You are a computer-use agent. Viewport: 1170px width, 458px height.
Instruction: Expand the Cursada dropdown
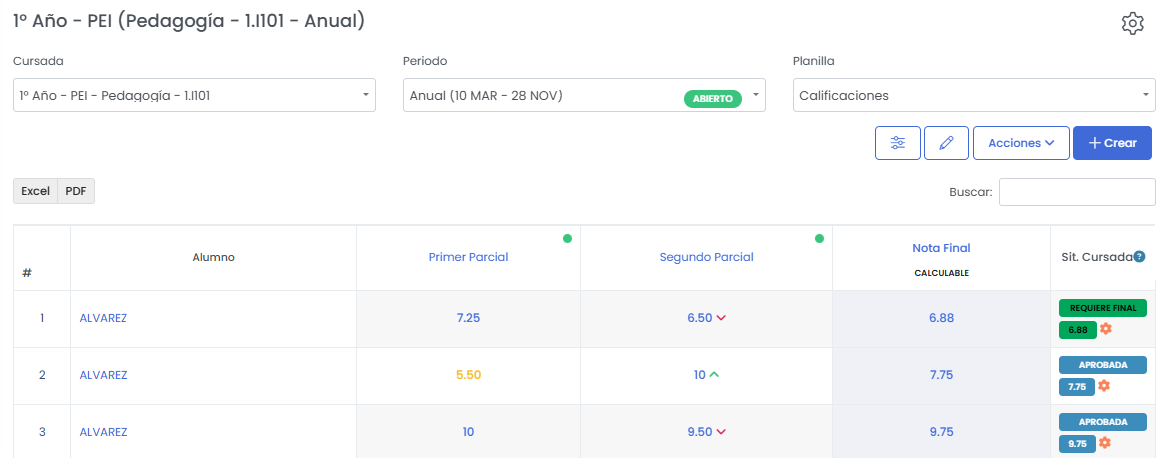[x=194, y=96]
